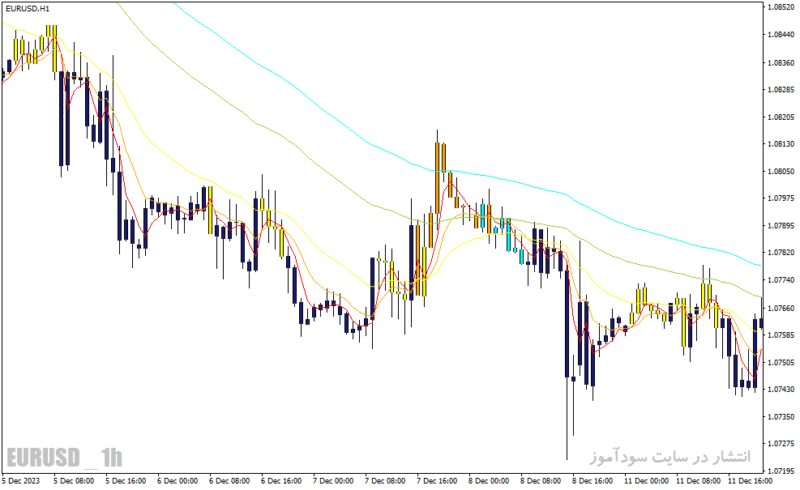Viewport: 800px width, 490px height.
Task: Click the 5 Dec 16:00 time label
Action: 126,481
